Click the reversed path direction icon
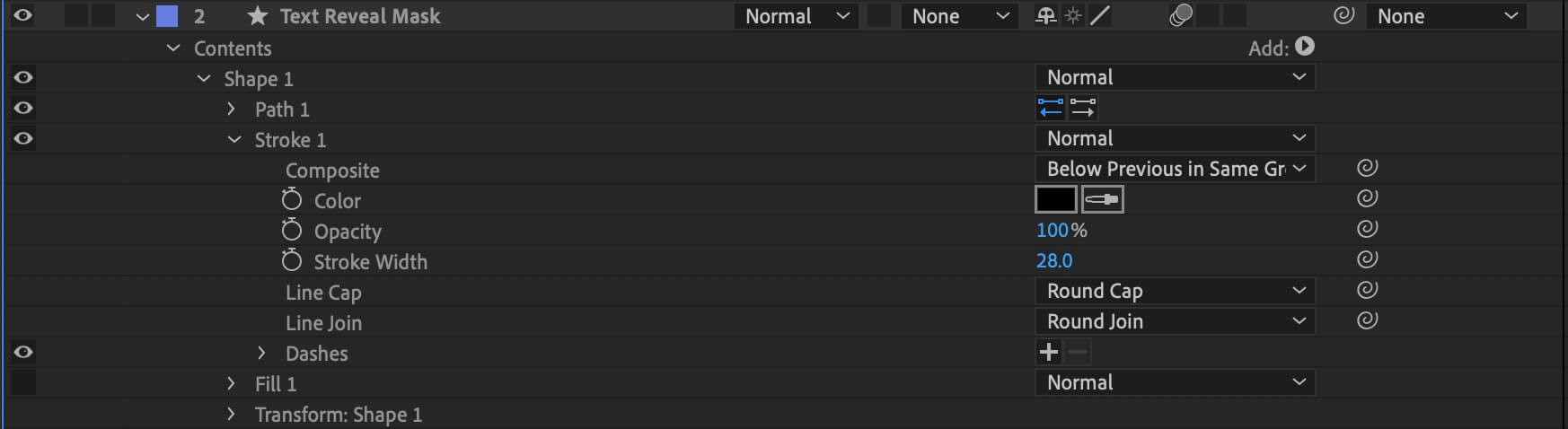The width and height of the screenshot is (1568, 429). [x=1051, y=108]
